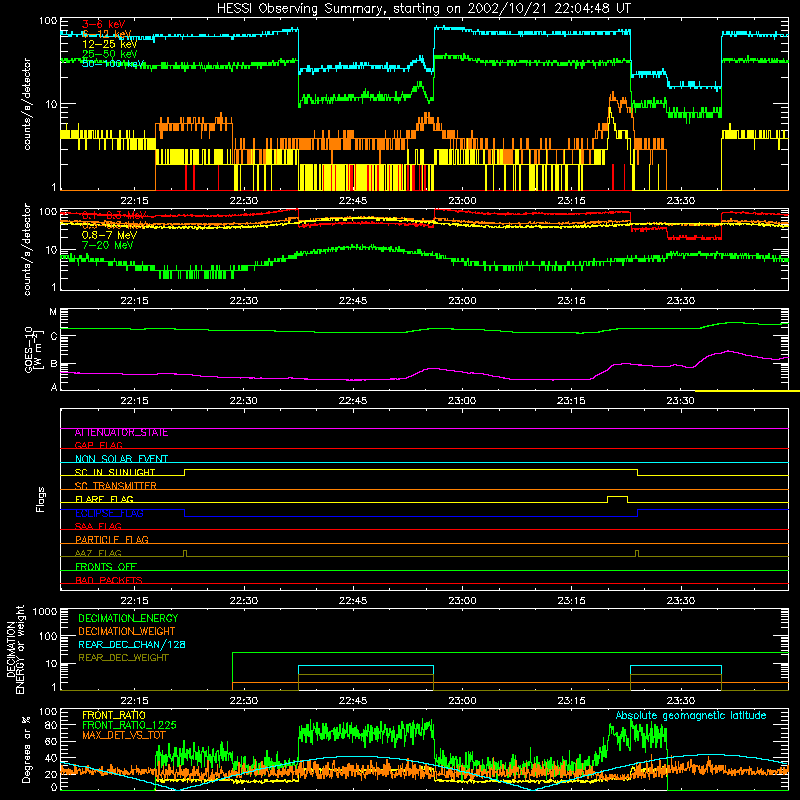Screen dimensions: 800x800
Task: Select the FRONTS_OFF flag label
Action: (x=106, y=567)
